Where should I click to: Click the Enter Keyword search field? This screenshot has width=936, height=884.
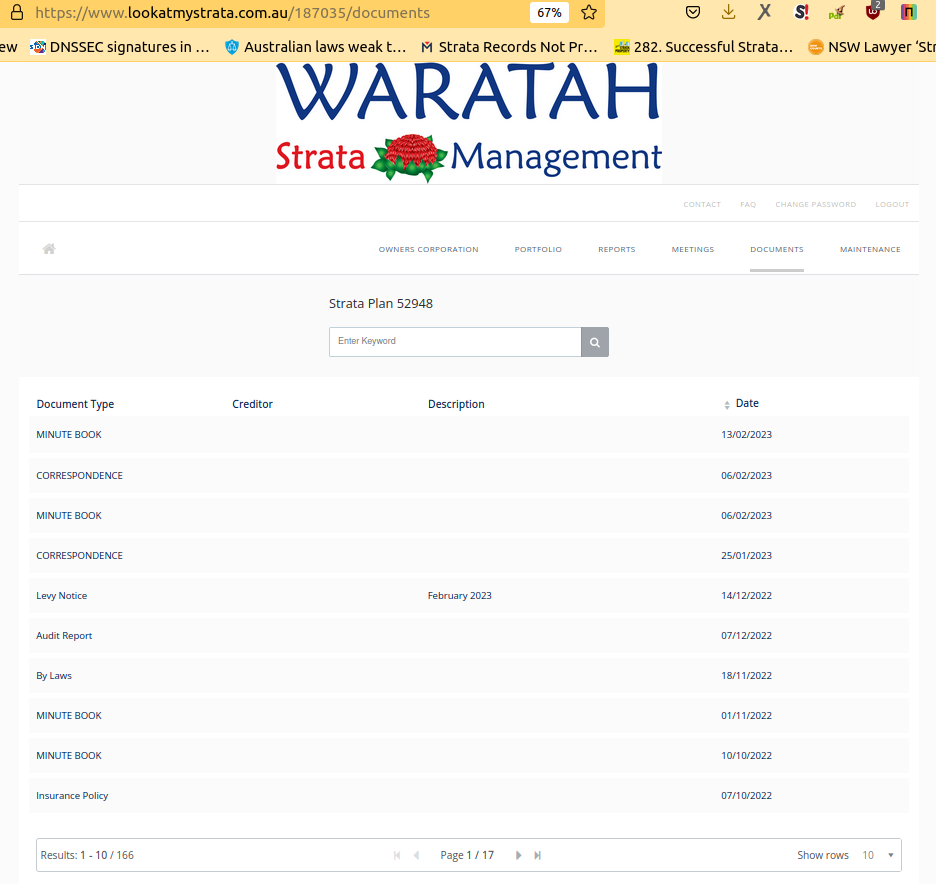(455, 342)
